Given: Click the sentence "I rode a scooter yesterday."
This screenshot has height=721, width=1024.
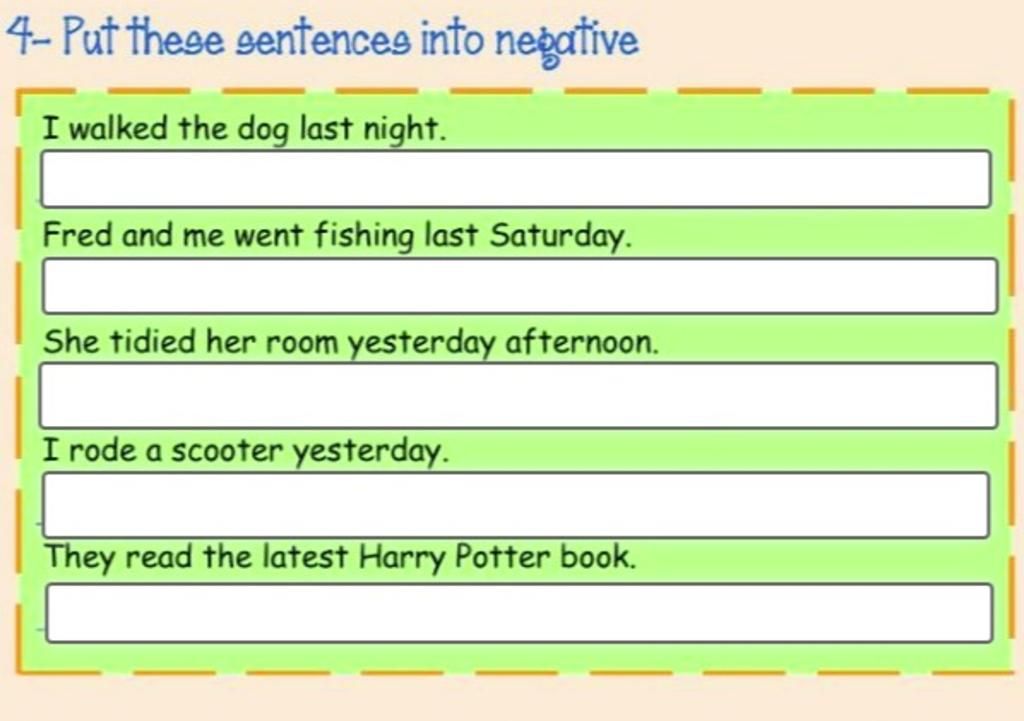Looking at the screenshot, I should pyautogui.click(x=246, y=451).
